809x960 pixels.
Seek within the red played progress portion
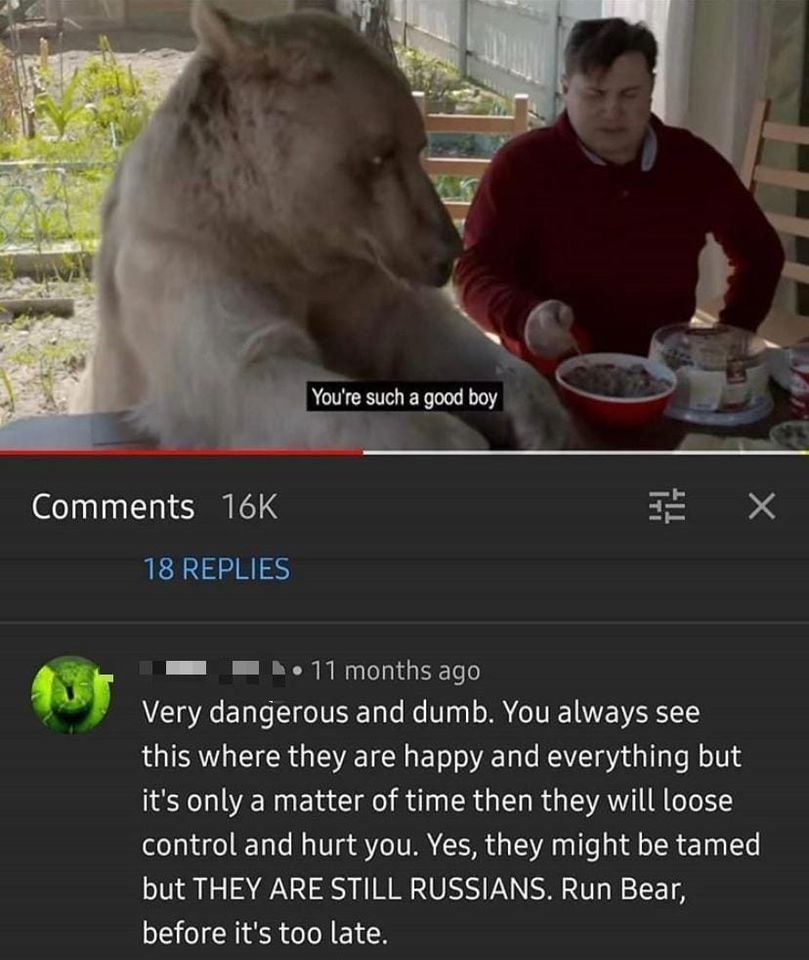click(x=181, y=452)
